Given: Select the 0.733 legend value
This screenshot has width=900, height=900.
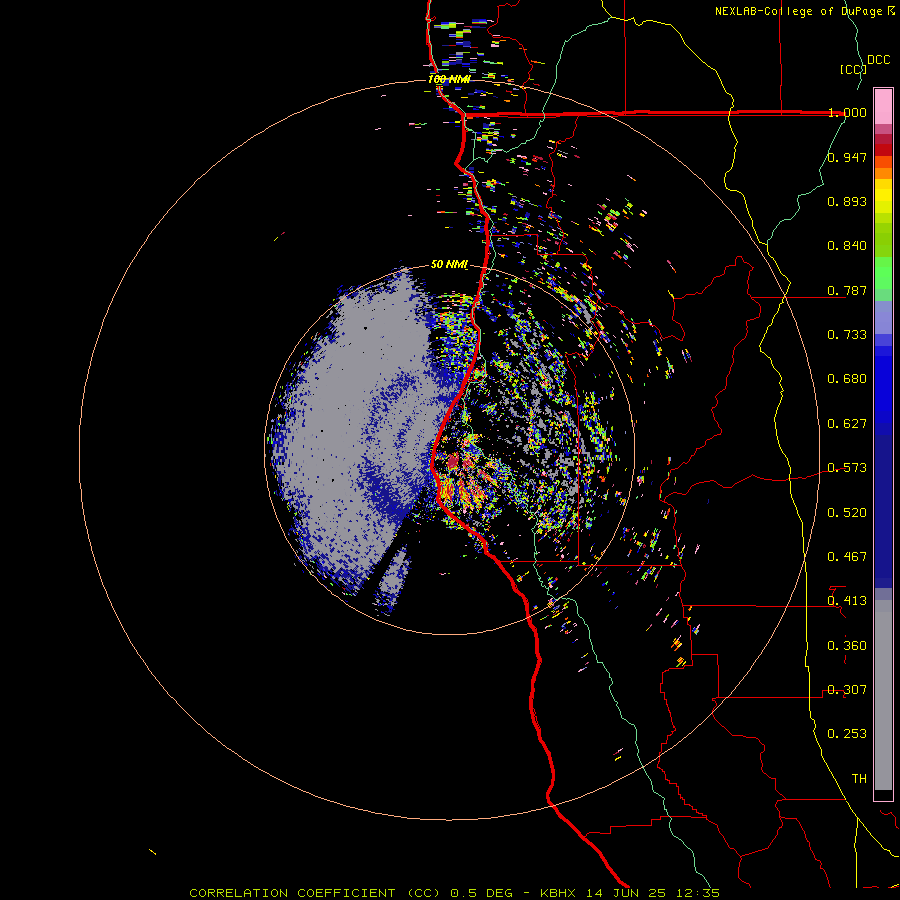Looking at the screenshot, I should coord(847,335).
